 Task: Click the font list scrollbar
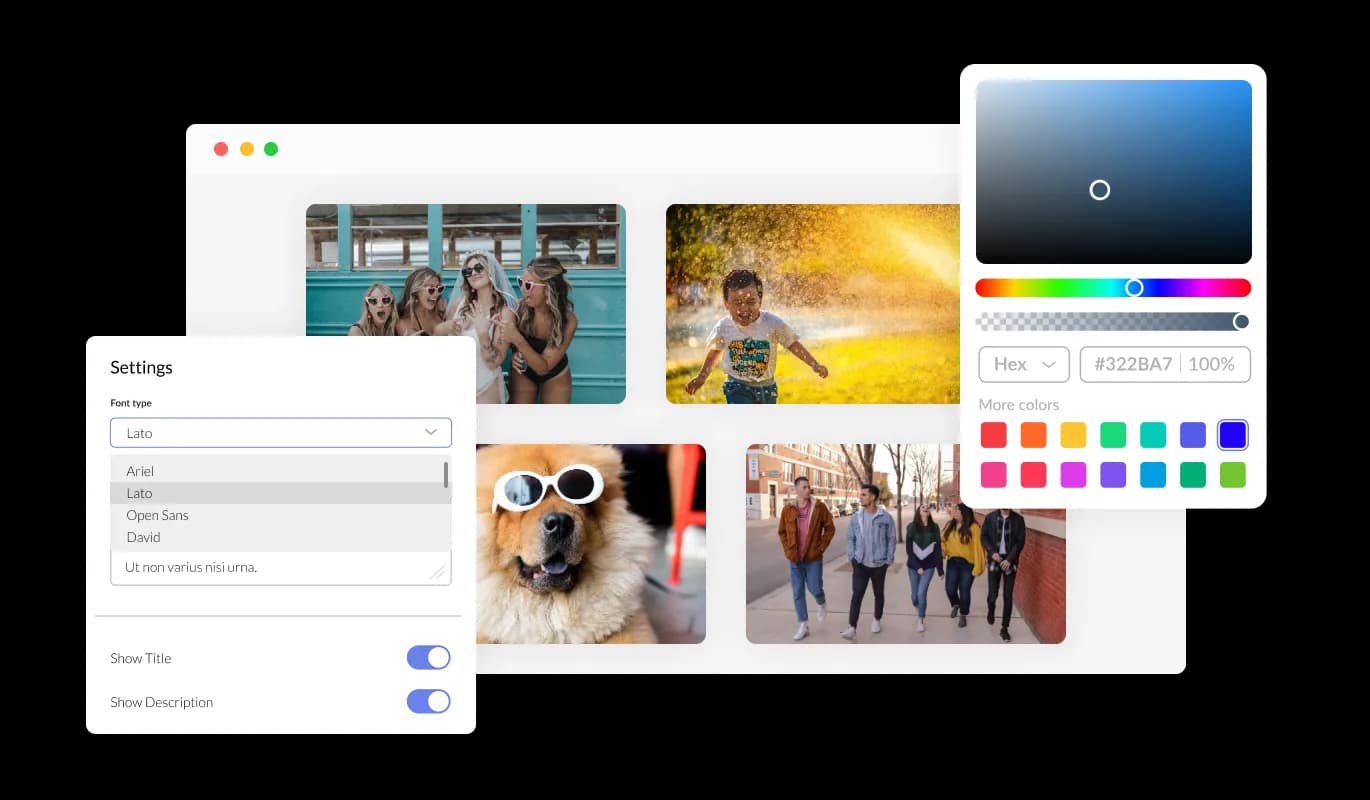click(x=446, y=474)
